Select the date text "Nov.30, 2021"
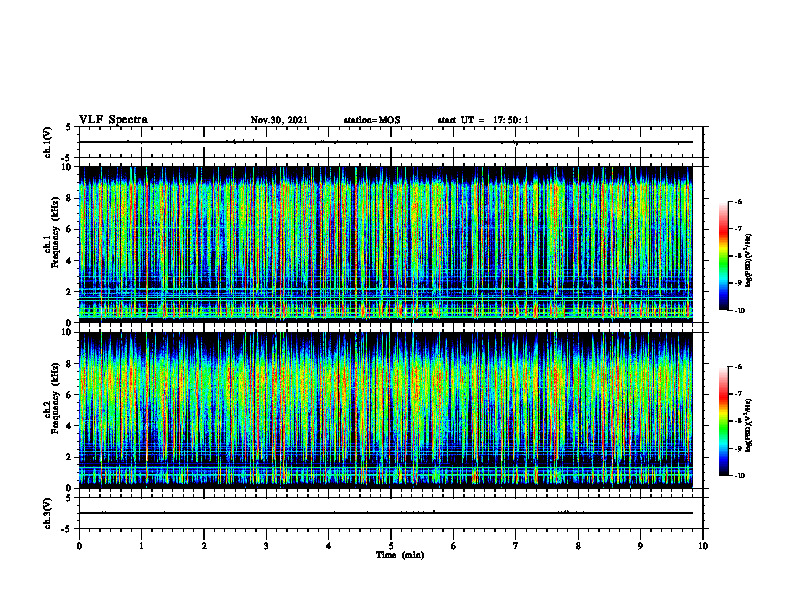The image size is (792, 612). coord(279,120)
